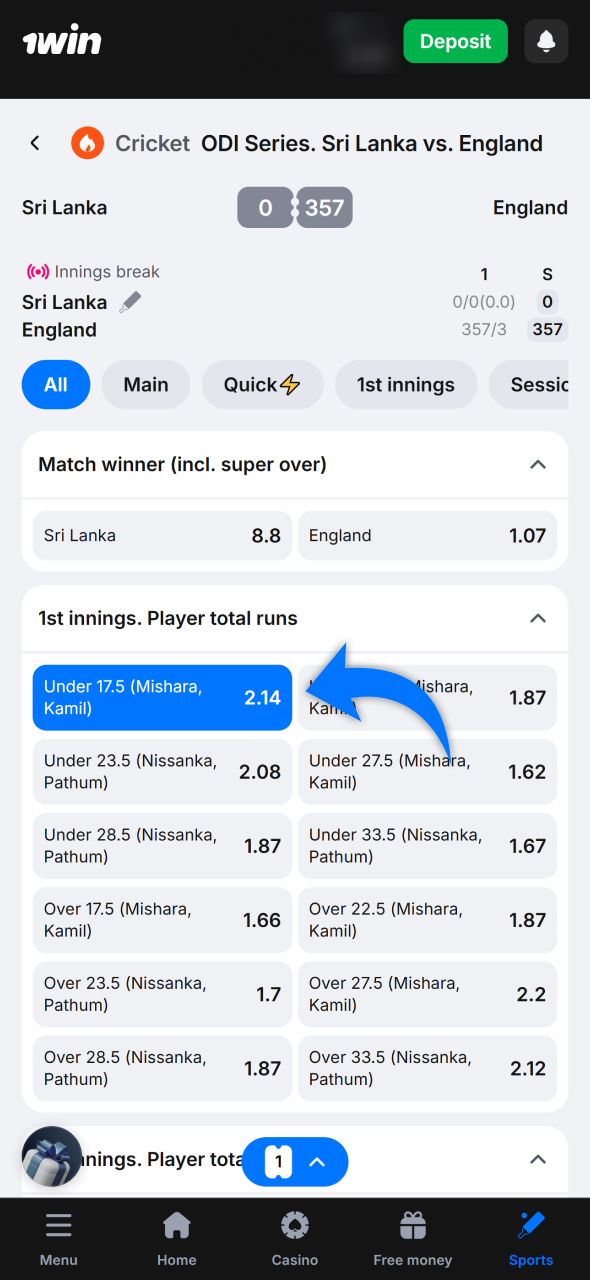Image resolution: width=590 pixels, height=1280 pixels.
Task: Select England to win at 1.07
Action: [x=427, y=535]
